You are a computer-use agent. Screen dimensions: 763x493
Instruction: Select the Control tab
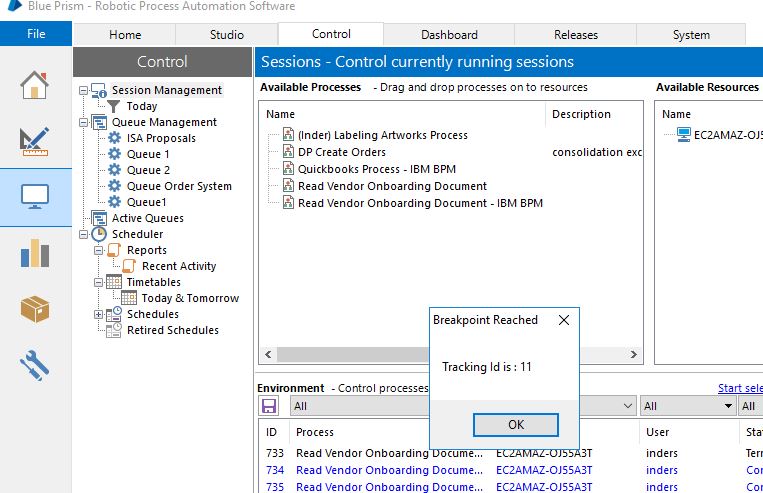click(x=331, y=34)
